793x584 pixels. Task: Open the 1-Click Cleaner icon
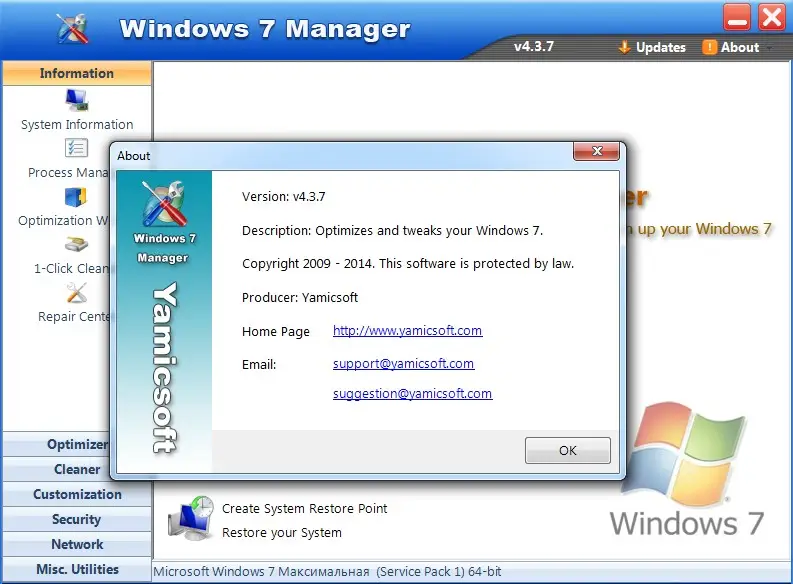[76, 245]
